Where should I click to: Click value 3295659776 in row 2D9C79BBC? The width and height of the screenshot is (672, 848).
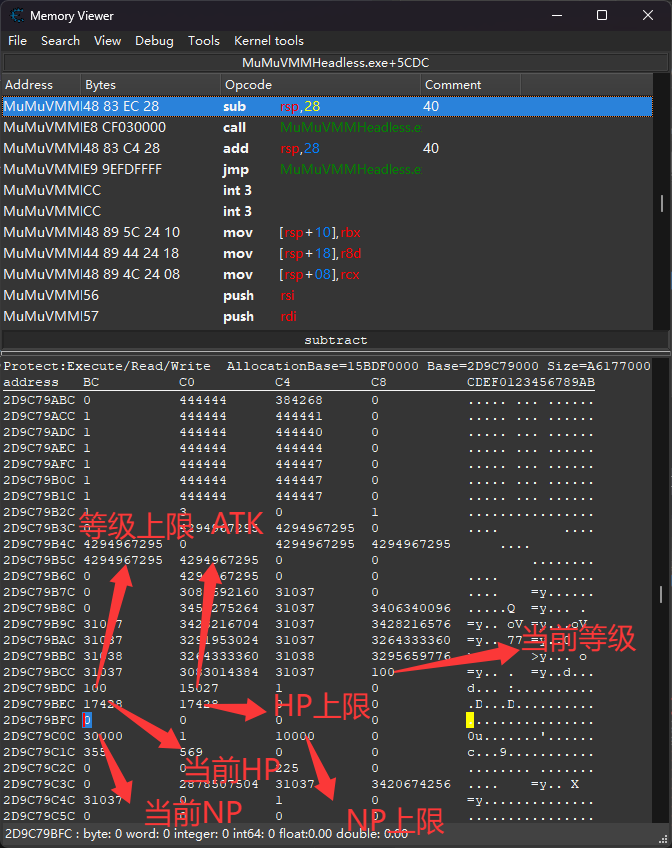click(x=411, y=656)
